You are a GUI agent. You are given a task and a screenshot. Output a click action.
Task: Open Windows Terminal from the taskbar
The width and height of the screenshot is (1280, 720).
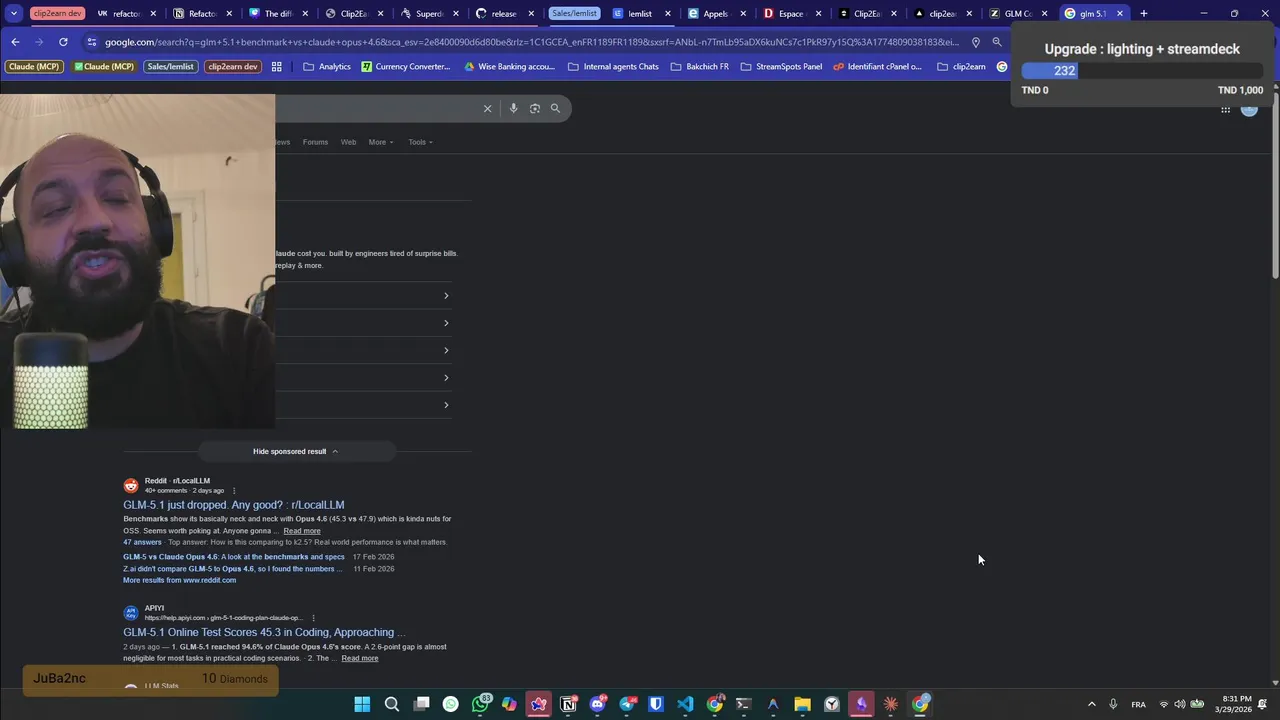click(x=743, y=704)
